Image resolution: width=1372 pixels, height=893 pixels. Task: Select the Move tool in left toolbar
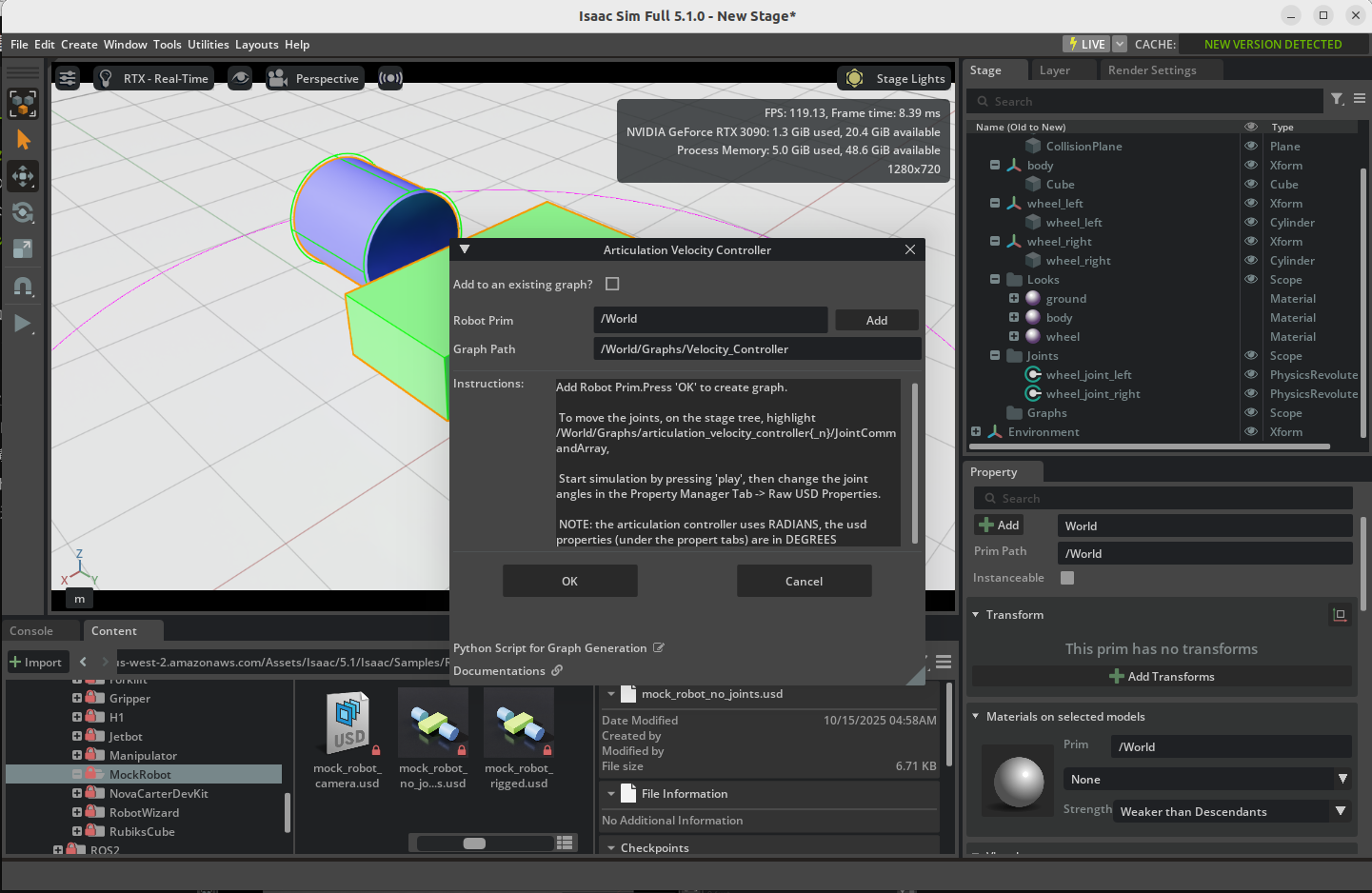[x=23, y=176]
